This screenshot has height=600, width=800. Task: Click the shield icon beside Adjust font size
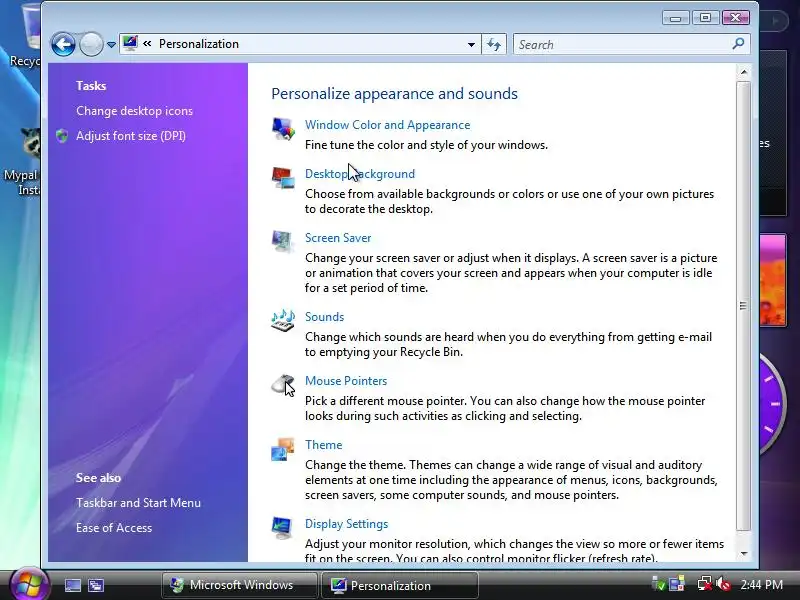[x=62, y=136]
